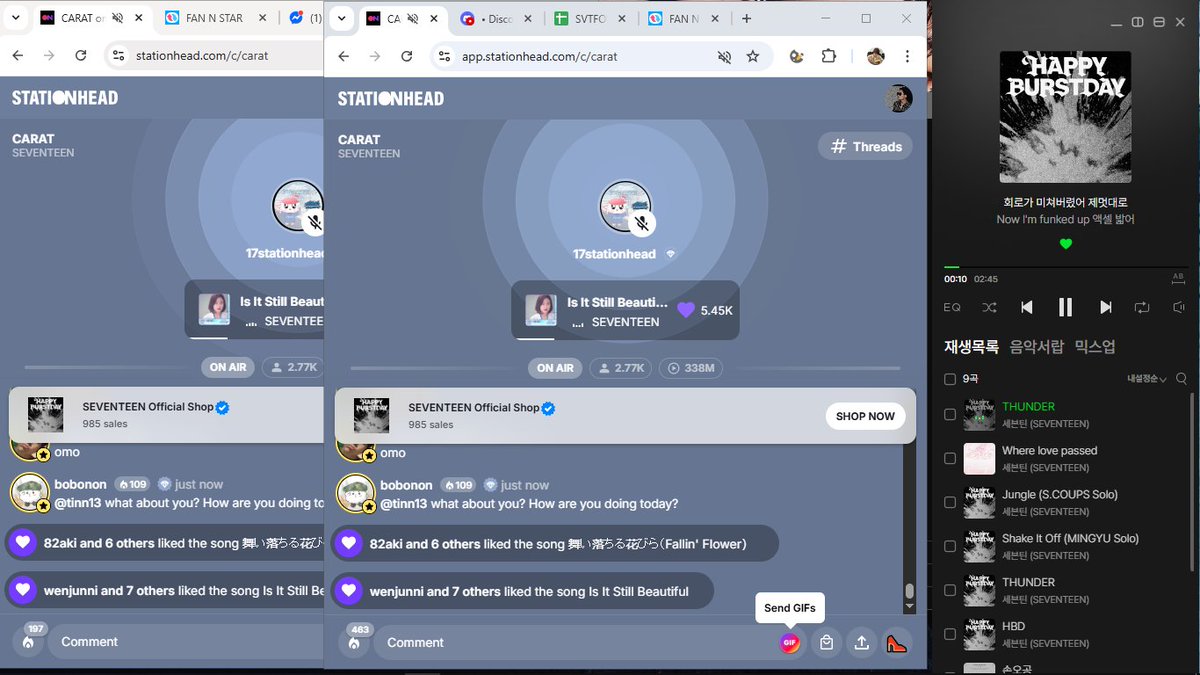This screenshot has height=675, width=1200.
Task: Open the 음악서랍 tab
Action: (x=1037, y=347)
